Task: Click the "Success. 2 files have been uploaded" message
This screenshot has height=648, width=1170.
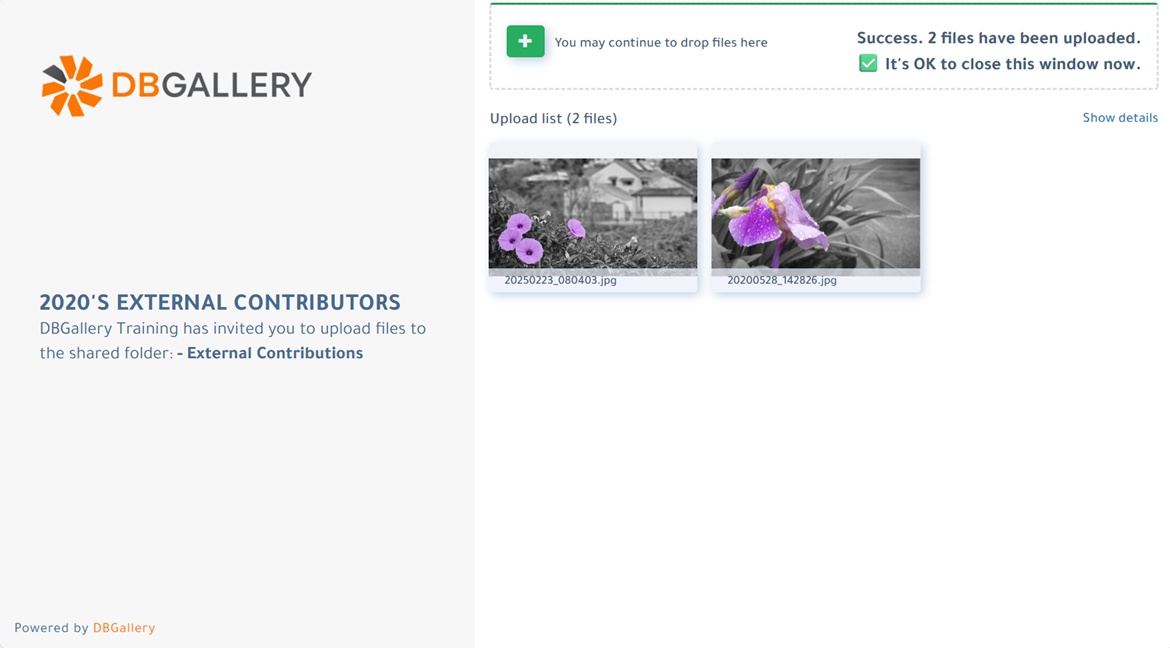Action: tap(998, 39)
